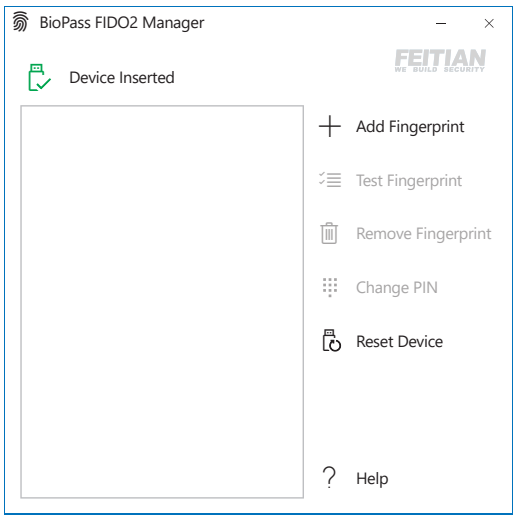Viewport: 517px width, 518px height.
Task: Minimize the BioPass FIDO2 Manager window
Action: (441, 23)
